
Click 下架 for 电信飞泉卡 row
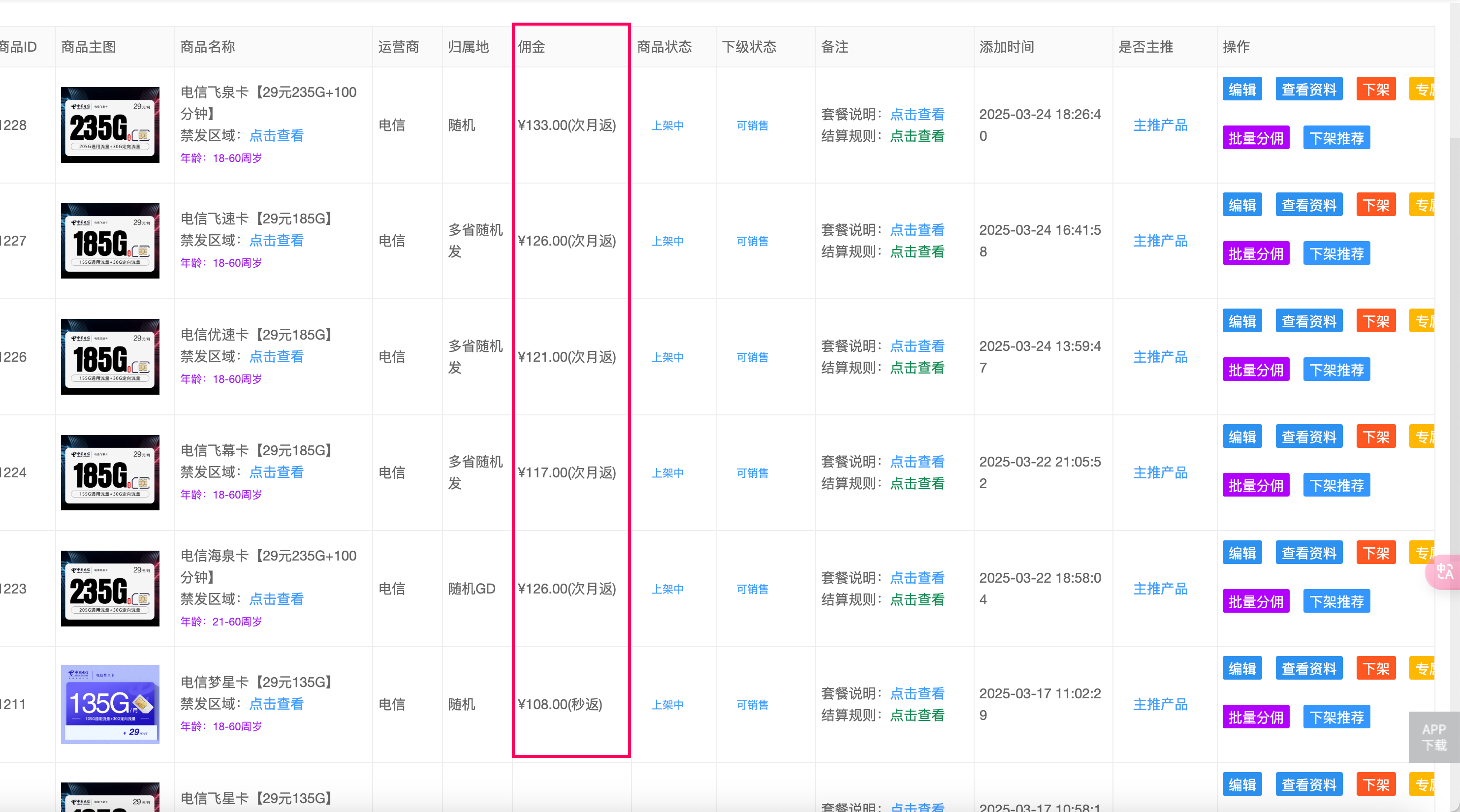(x=1375, y=90)
